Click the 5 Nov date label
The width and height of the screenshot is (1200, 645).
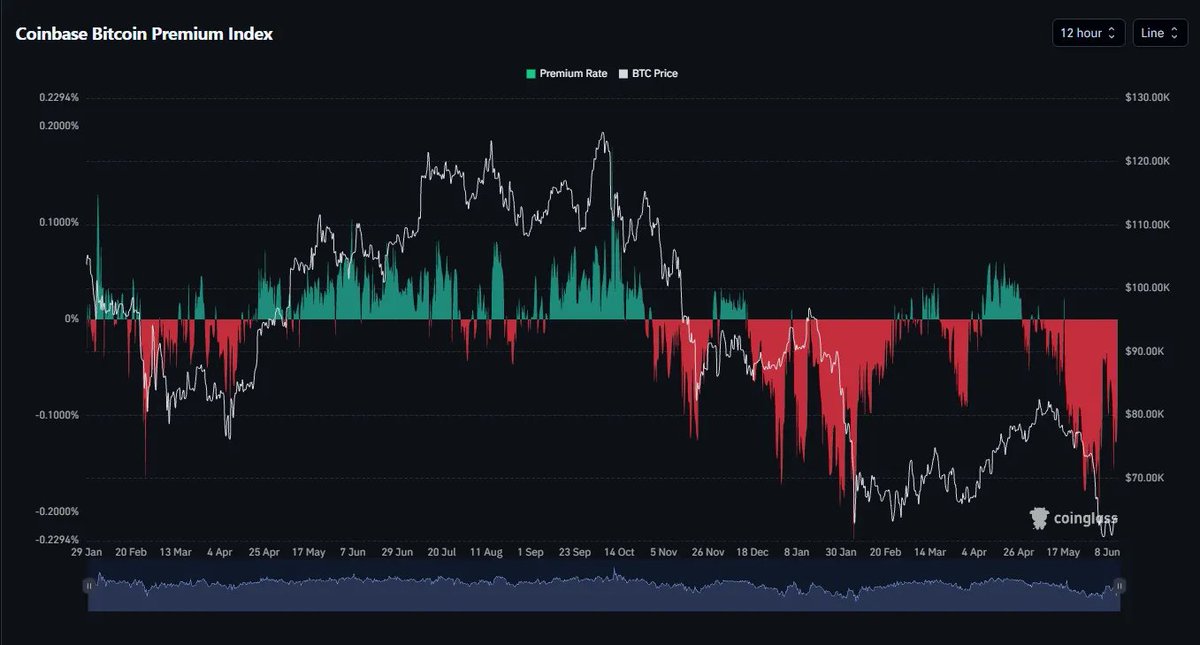click(664, 552)
